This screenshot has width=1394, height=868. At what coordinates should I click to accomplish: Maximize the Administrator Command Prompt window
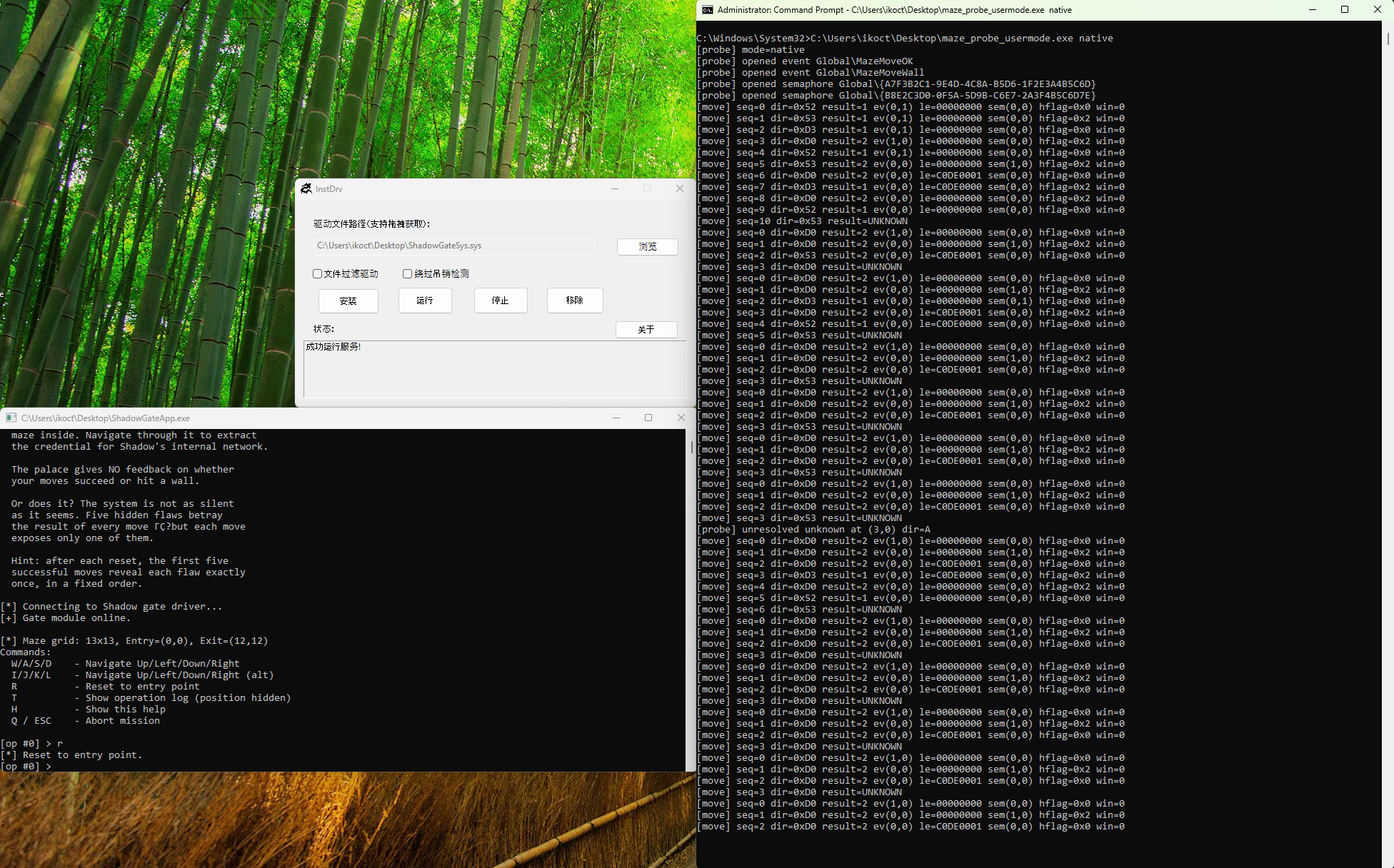click(x=1345, y=10)
